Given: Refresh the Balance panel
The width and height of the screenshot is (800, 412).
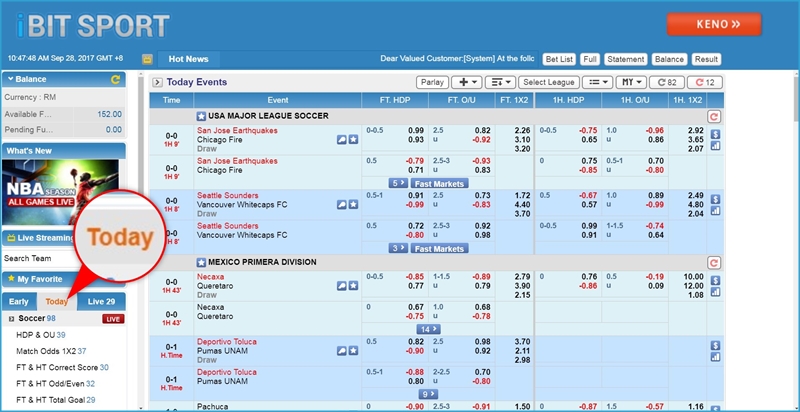Looking at the screenshot, I should [x=116, y=78].
